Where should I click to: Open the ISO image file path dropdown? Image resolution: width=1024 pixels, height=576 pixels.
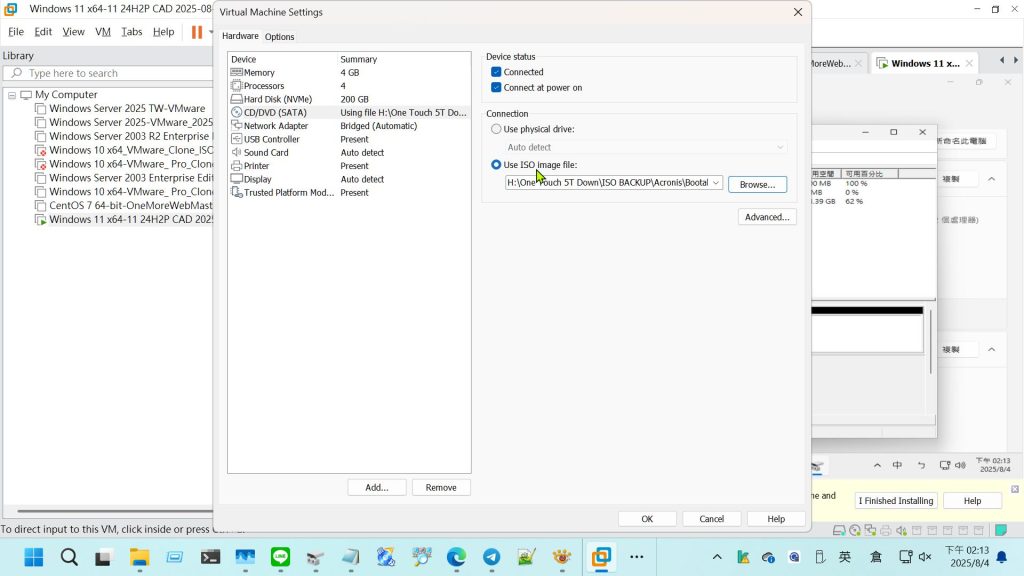coord(716,183)
